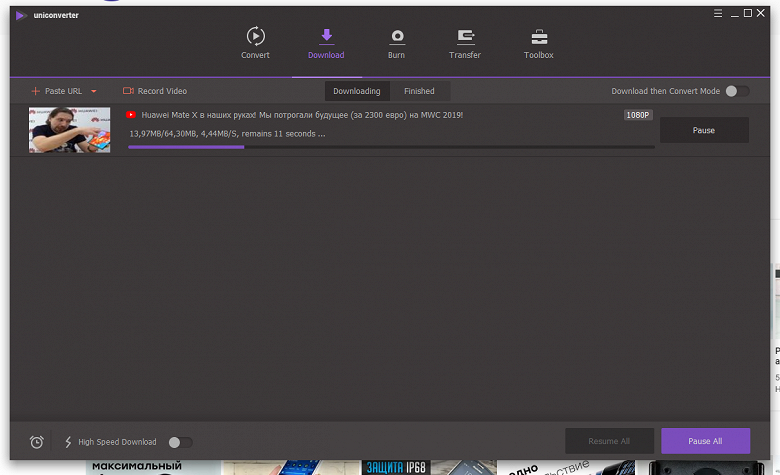Click the uniconverter logo icon
The height and width of the screenshot is (475, 780).
coord(21,15)
